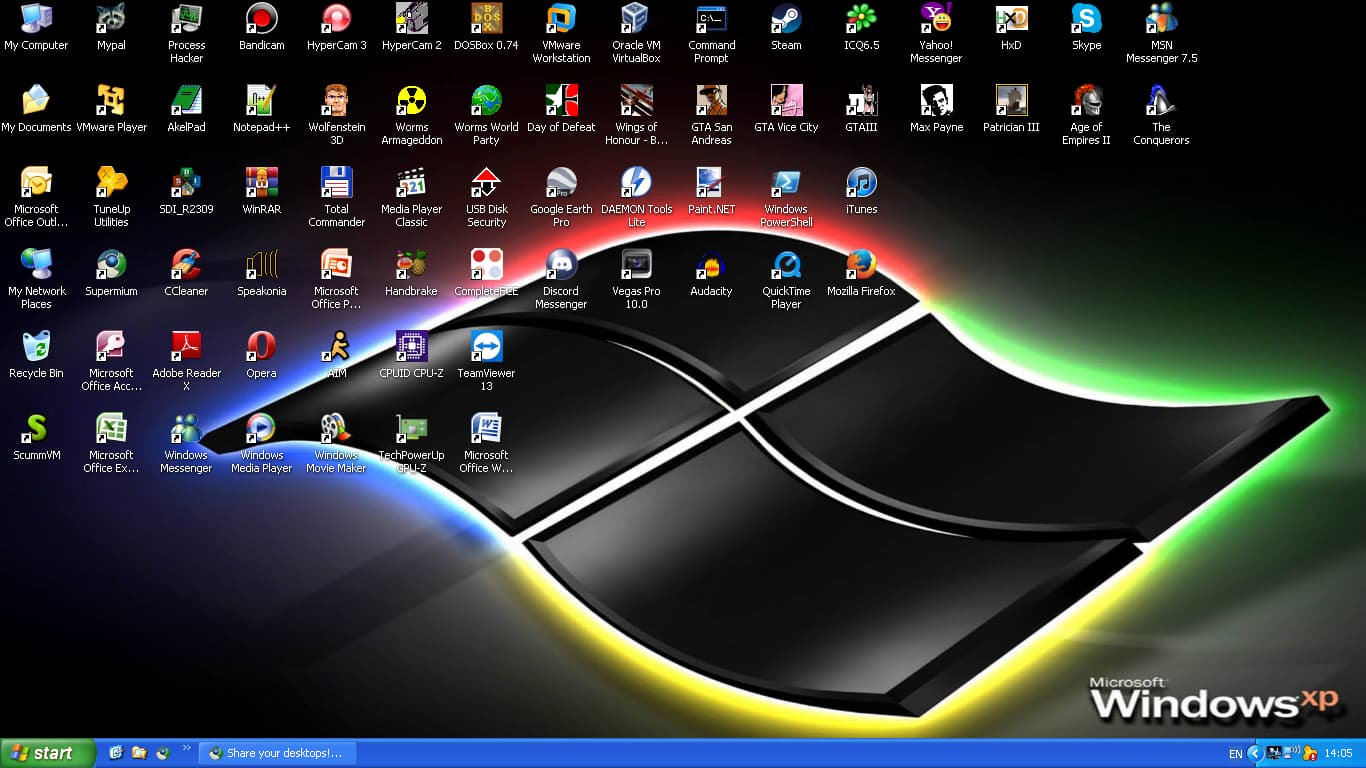The image size is (1366, 768).
Task: Select the Age of Empires II icon
Action: tap(1086, 101)
